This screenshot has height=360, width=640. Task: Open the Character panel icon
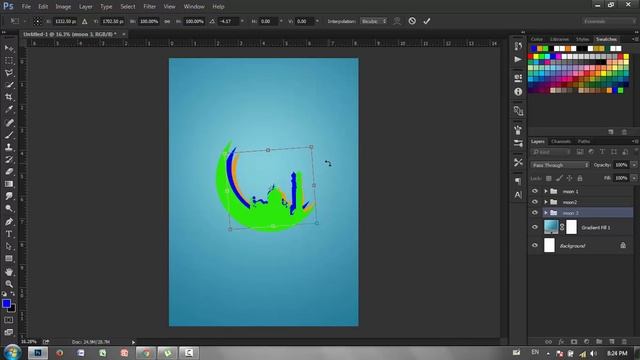coord(518,195)
